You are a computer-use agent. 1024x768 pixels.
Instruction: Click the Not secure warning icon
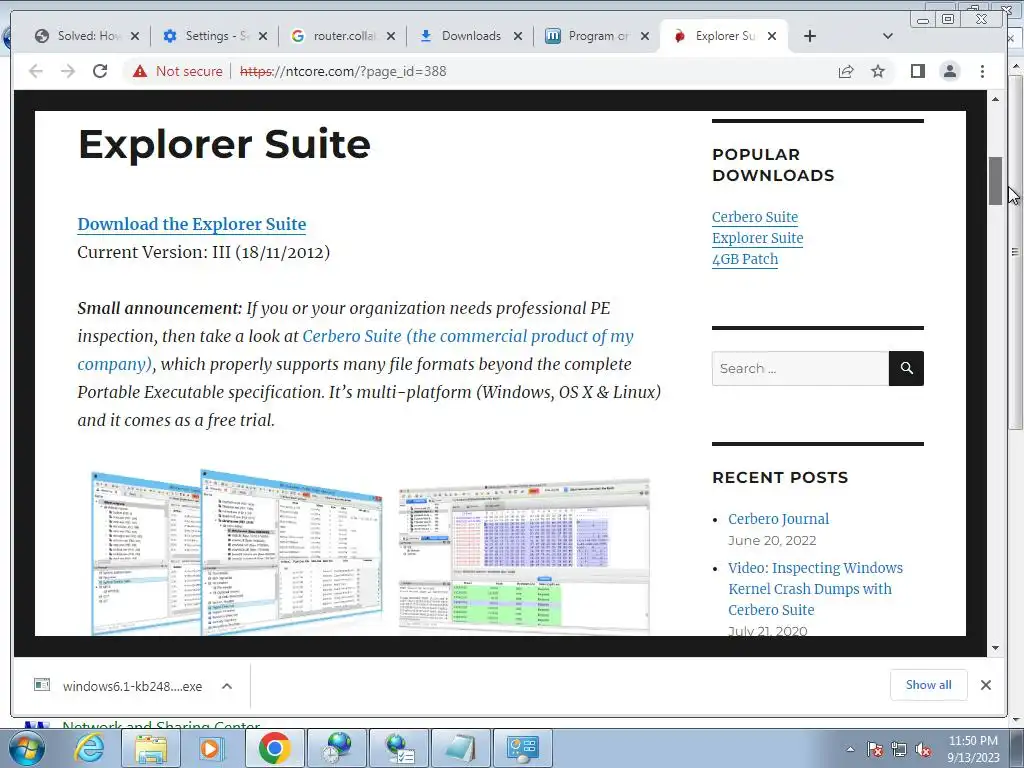coord(140,71)
